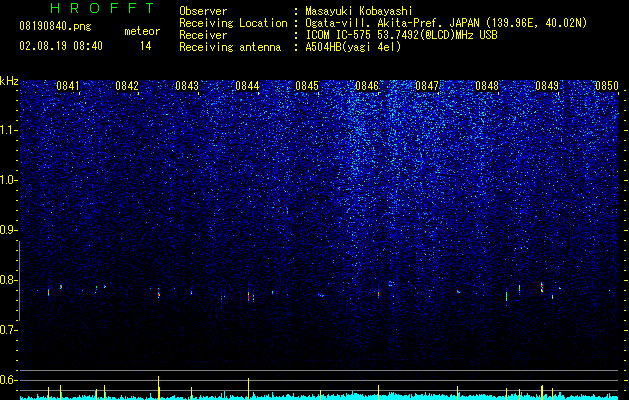Click the Receiving Location label

coord(233,23)
